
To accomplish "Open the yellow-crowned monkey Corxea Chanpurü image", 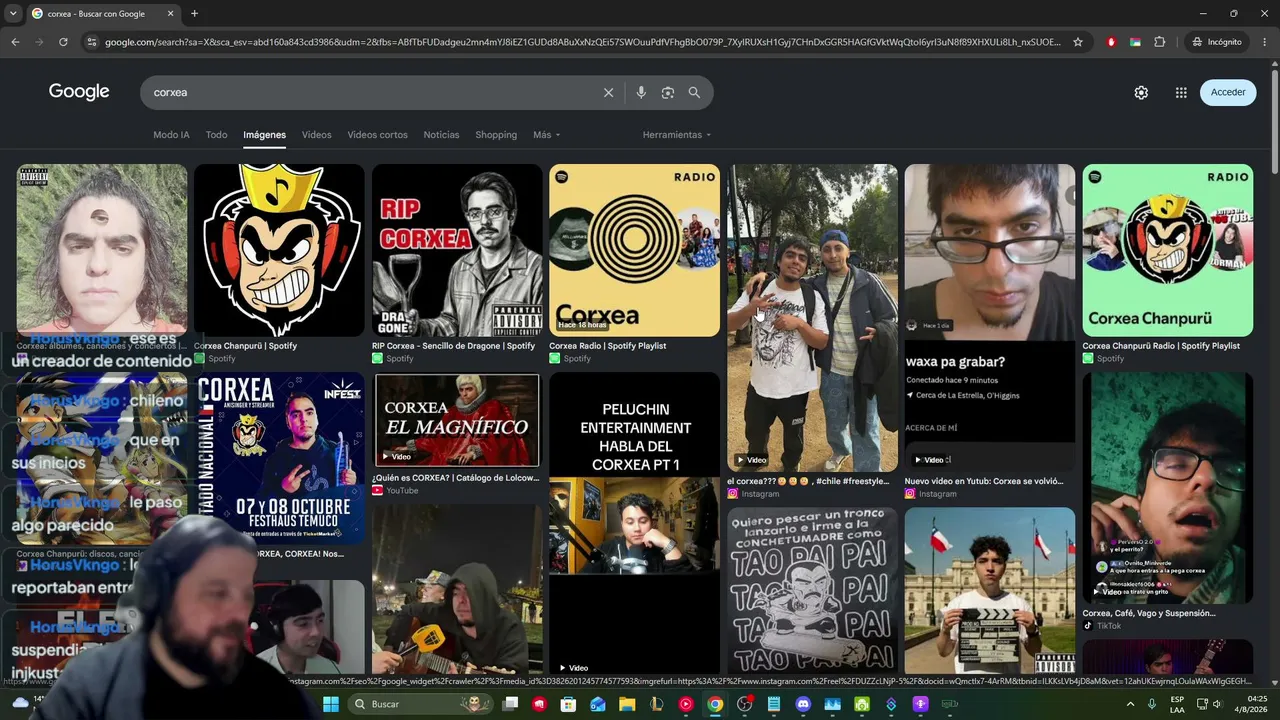I will [279, 250].
